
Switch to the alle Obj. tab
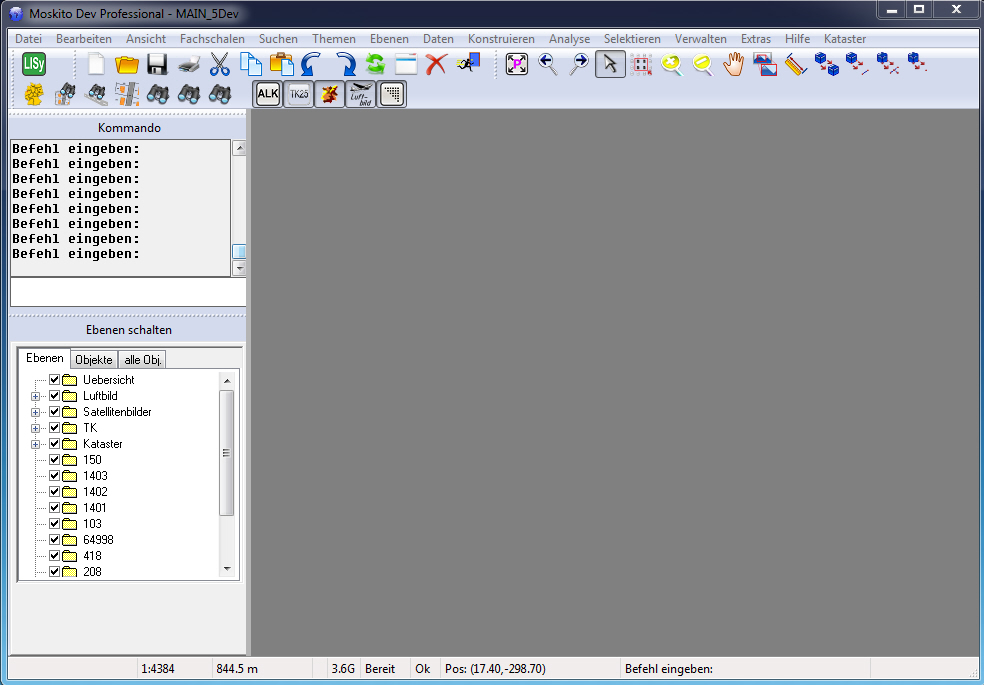[x=143, y=359]
